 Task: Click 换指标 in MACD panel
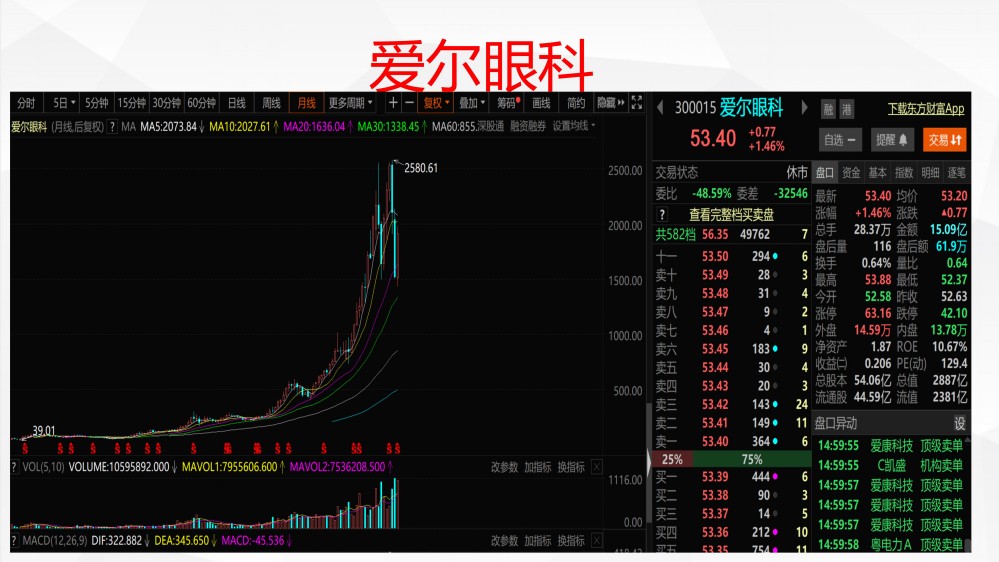[x=571, y=541]
